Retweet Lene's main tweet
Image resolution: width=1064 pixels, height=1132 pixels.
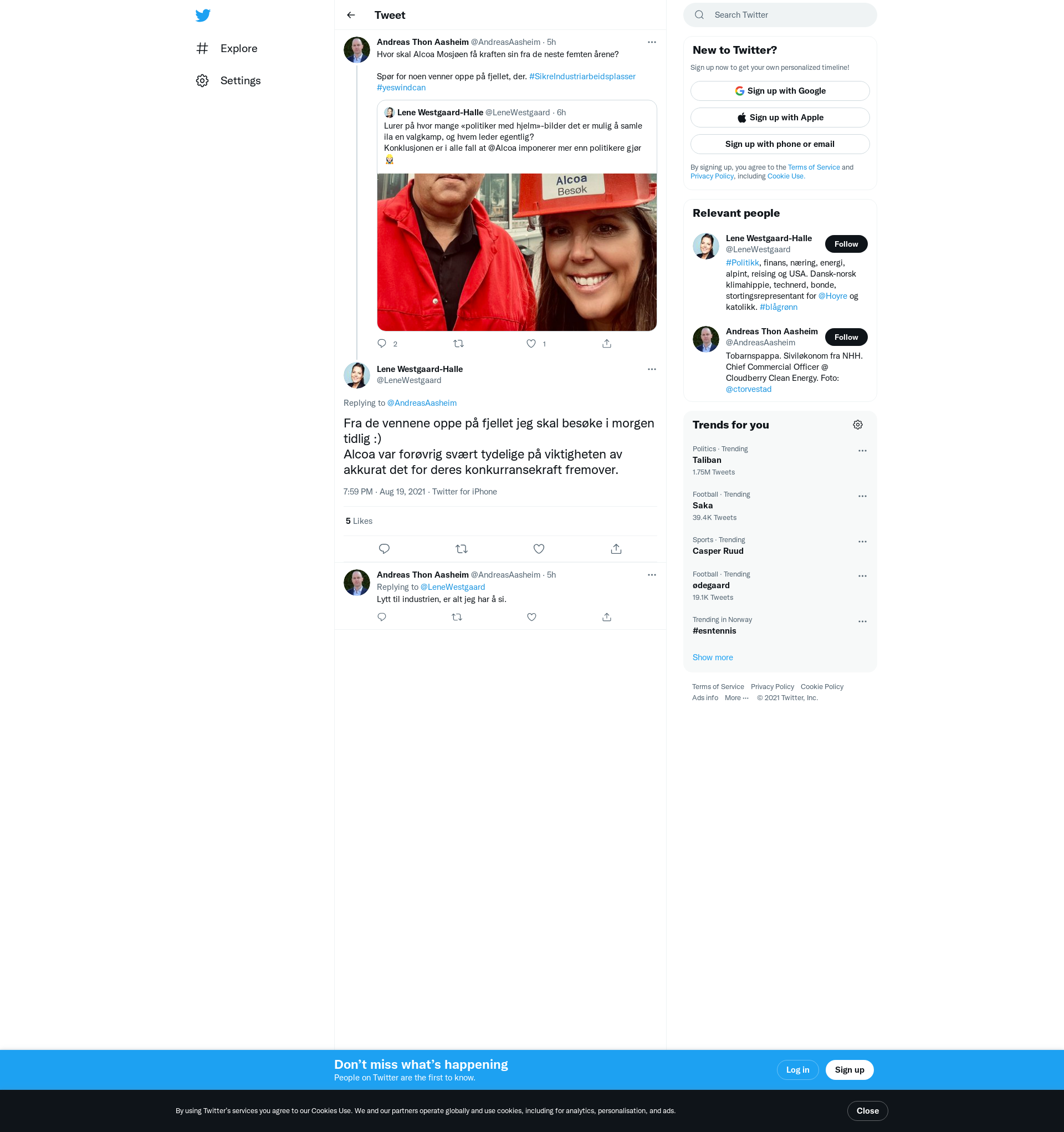tap(462, 549)
